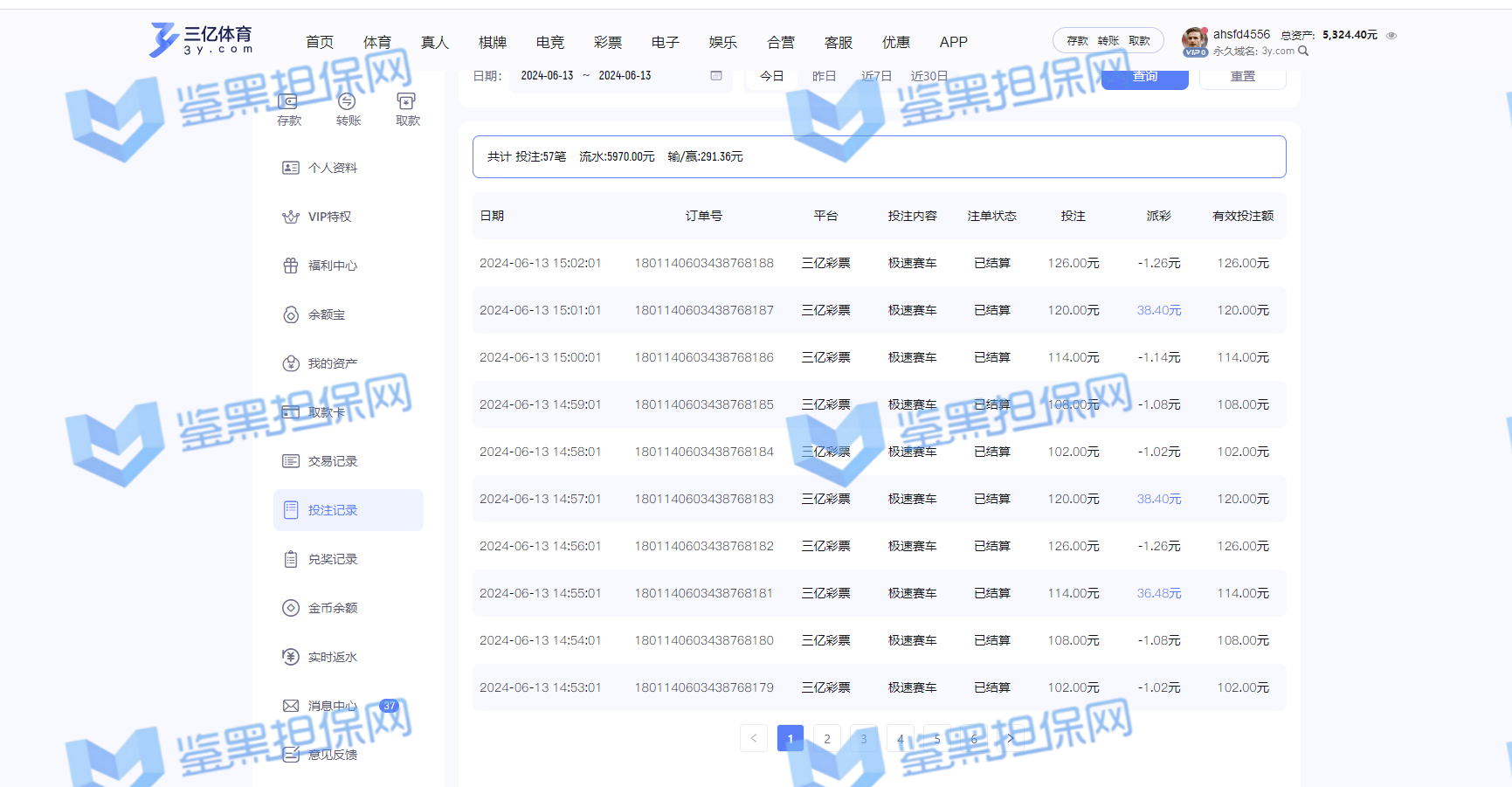Click the user avatar picture
Viewport: 1512px width, 787px height.
click(1194, 39)
